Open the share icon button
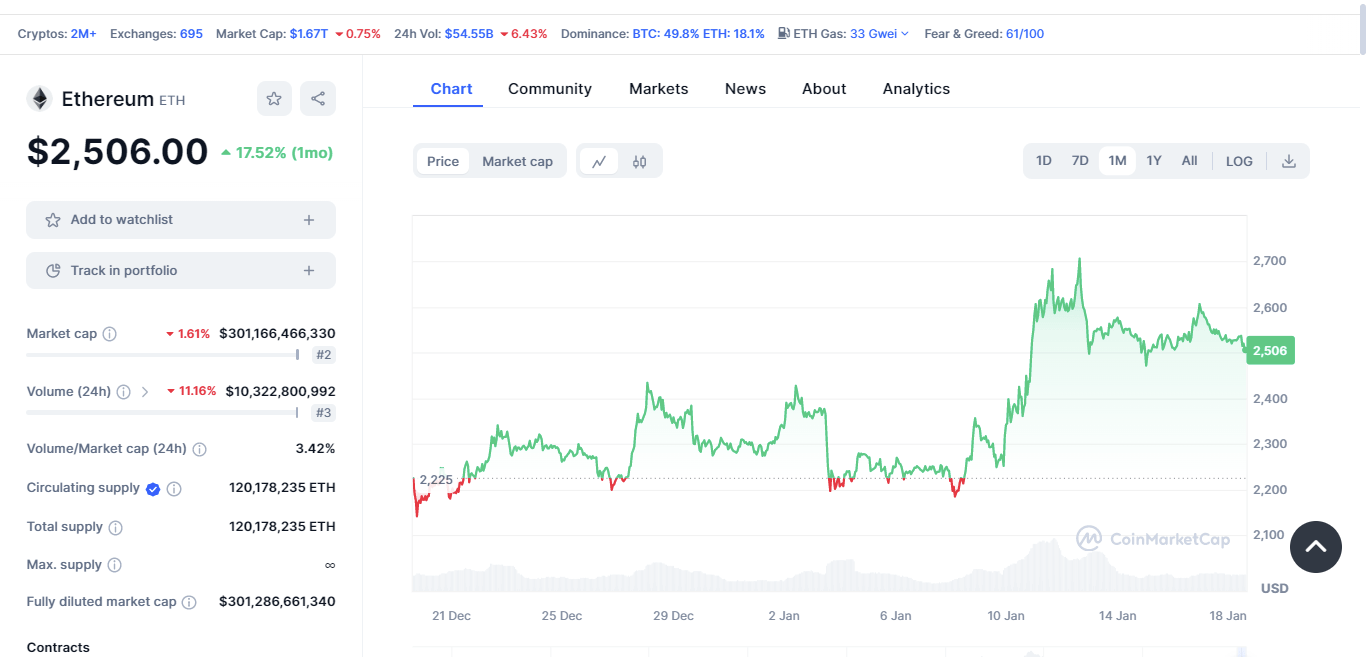This screenshot has width=1366, height=657. point(318,98)
